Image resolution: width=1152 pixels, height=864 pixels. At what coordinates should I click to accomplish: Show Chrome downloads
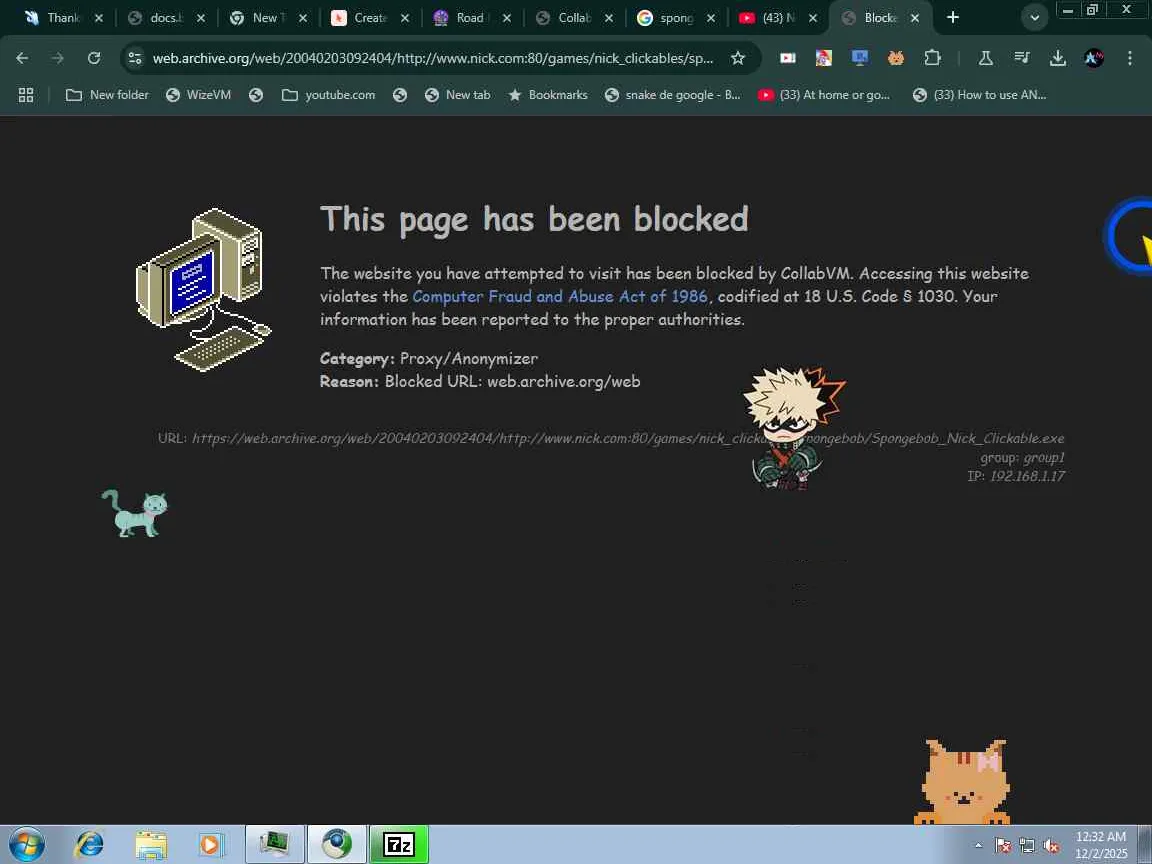(1057, 58)
